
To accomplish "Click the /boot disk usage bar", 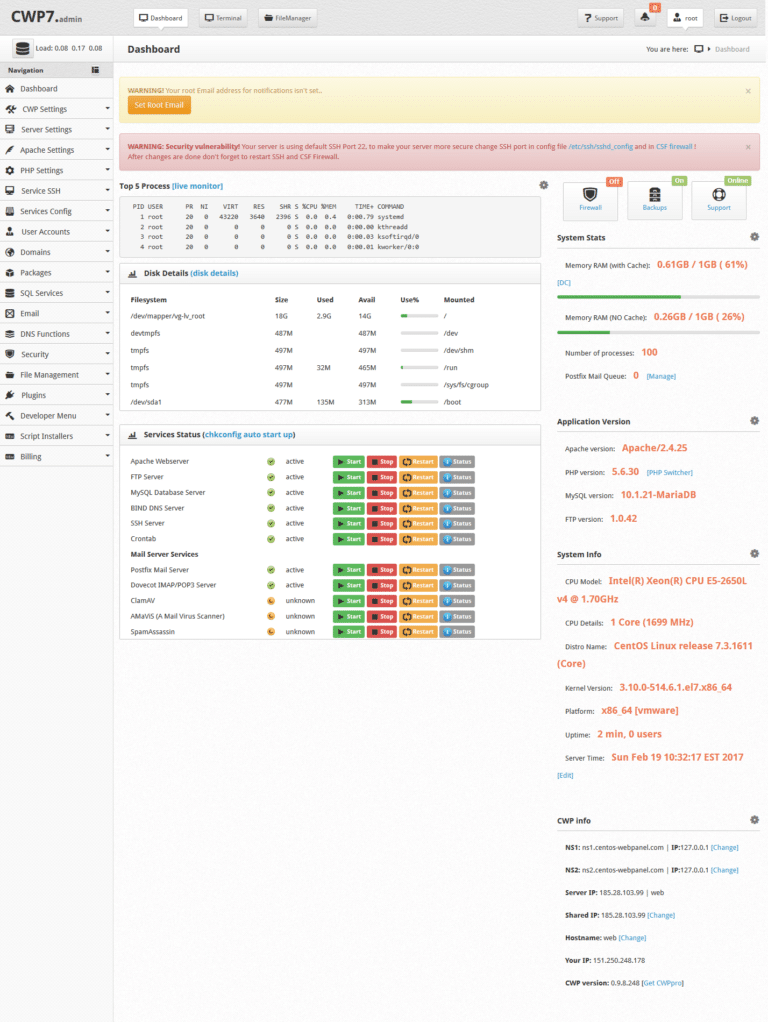I will pyautogui.click(x=419, y=402).
